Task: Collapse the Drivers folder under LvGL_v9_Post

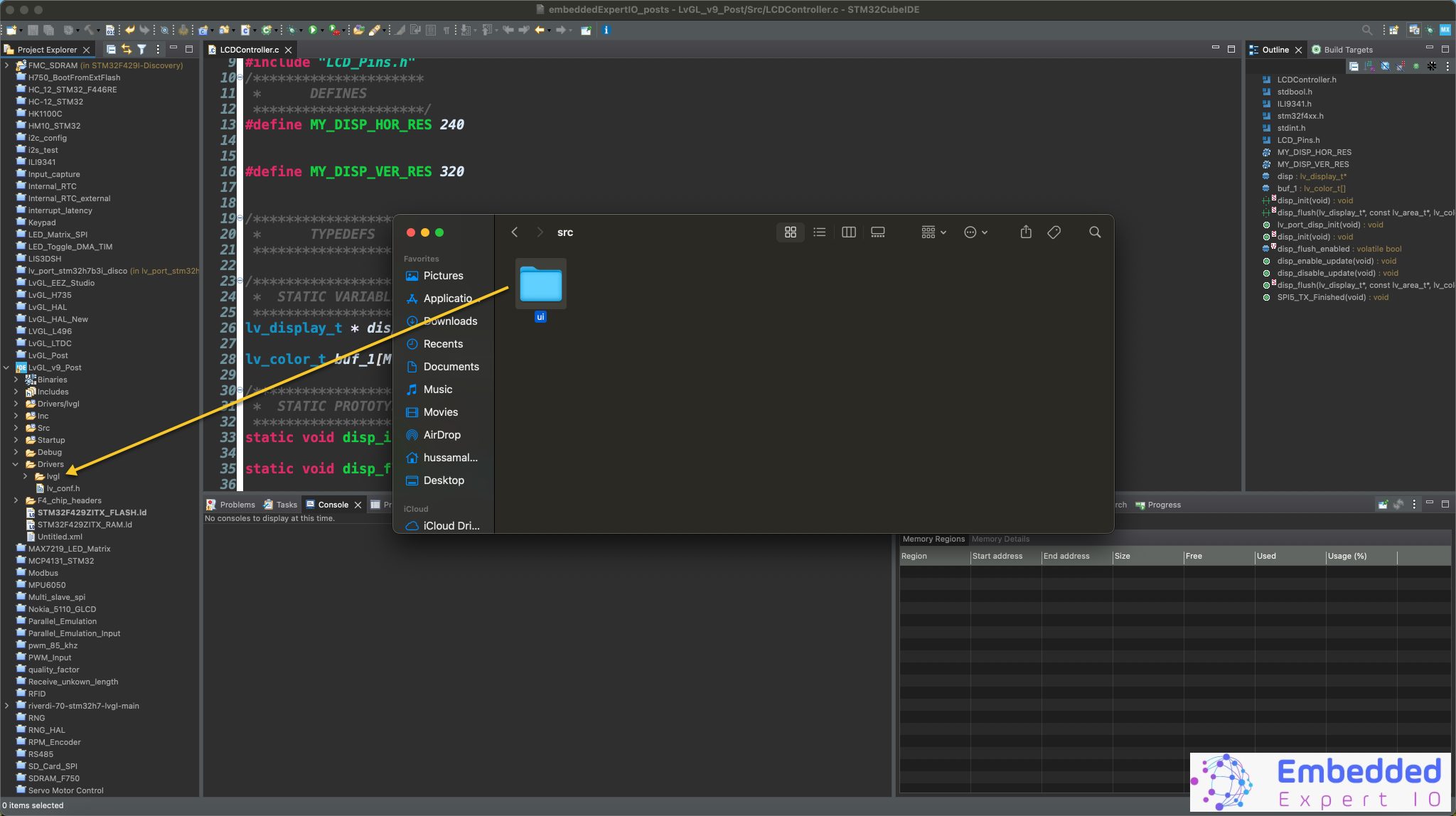Action: [x=16, y=464]
